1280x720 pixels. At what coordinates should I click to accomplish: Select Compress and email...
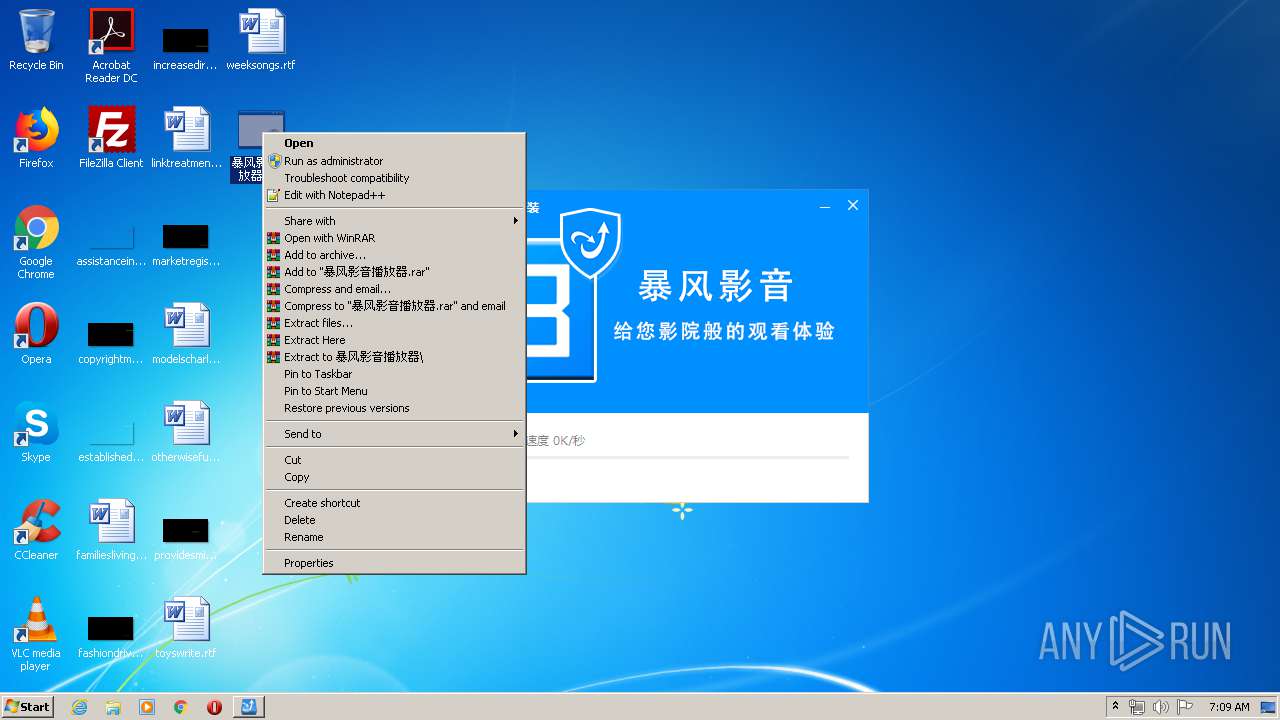[x=394, y=289]
